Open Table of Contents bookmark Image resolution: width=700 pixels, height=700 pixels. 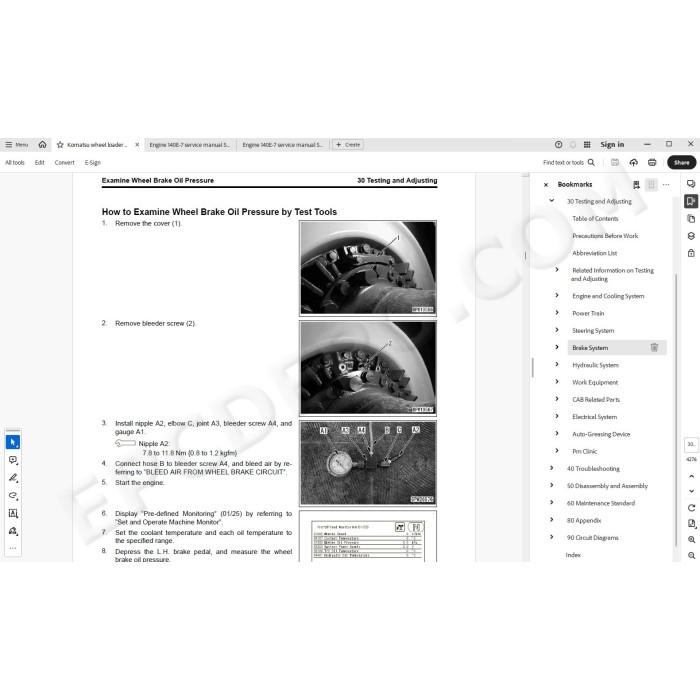tap(595, 219)
